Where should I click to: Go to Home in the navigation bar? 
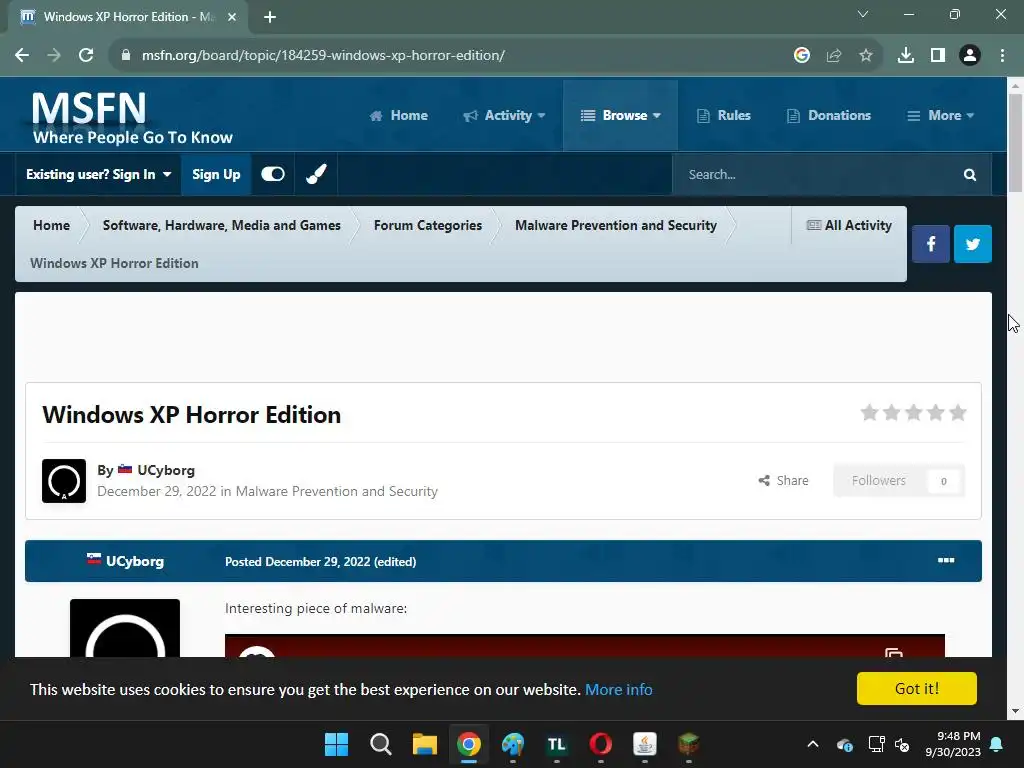[x=398, y=116]
